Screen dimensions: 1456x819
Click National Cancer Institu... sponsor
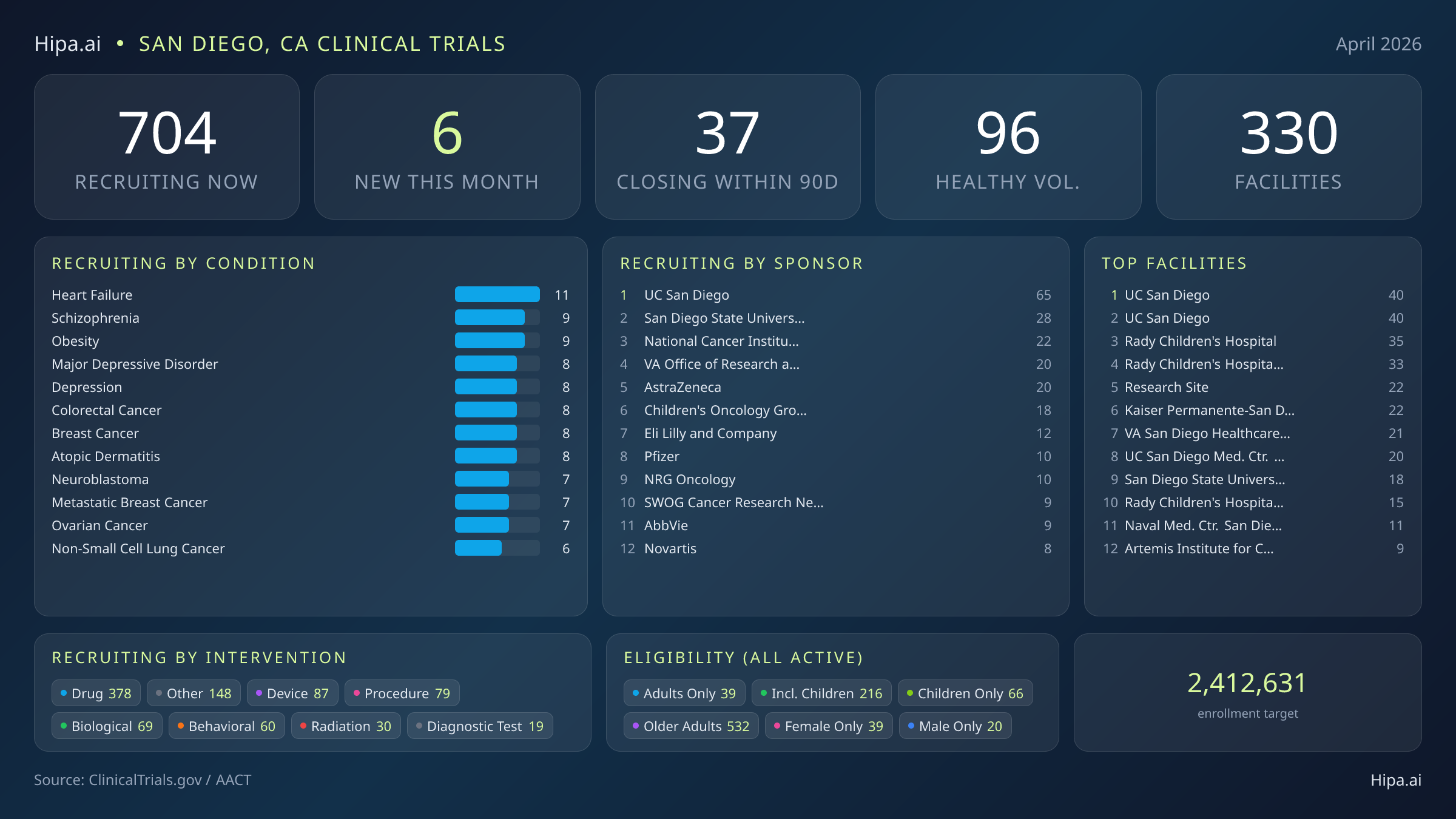click(835, 341)
